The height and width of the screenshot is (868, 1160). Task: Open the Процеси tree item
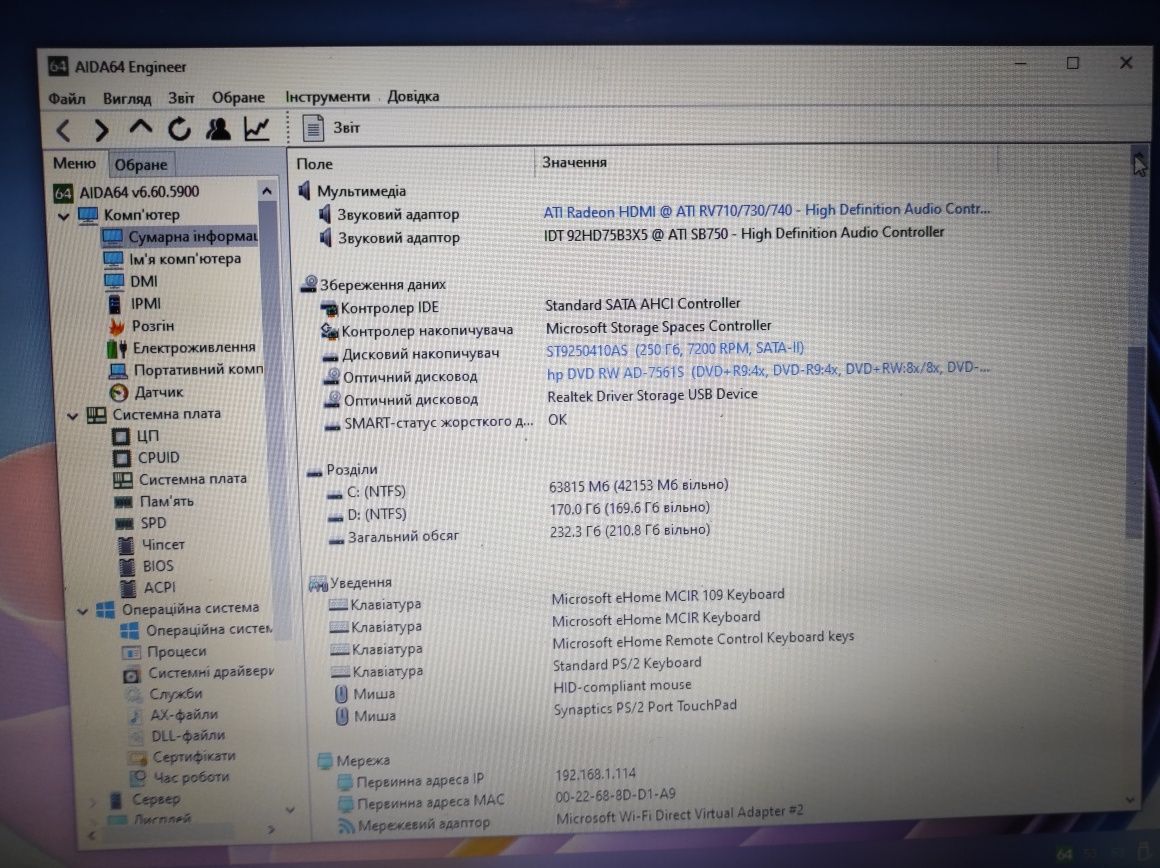click(x=164, y=652)
